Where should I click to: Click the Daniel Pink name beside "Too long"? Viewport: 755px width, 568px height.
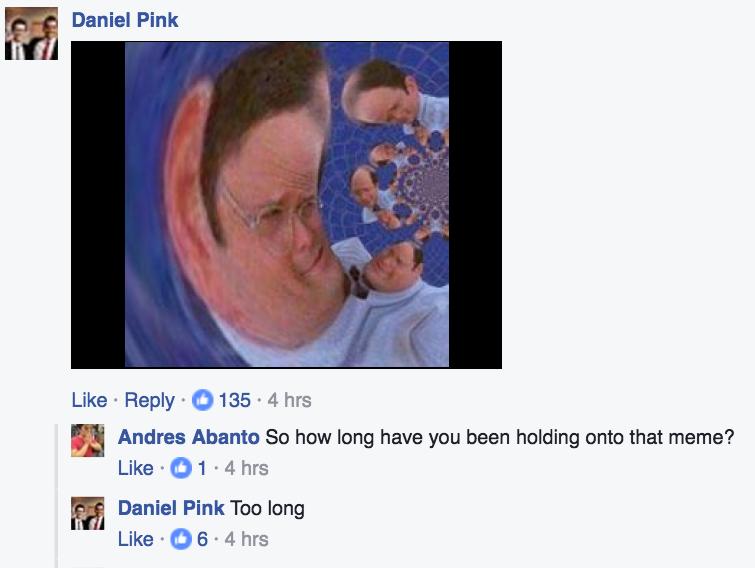pos(171,508)
